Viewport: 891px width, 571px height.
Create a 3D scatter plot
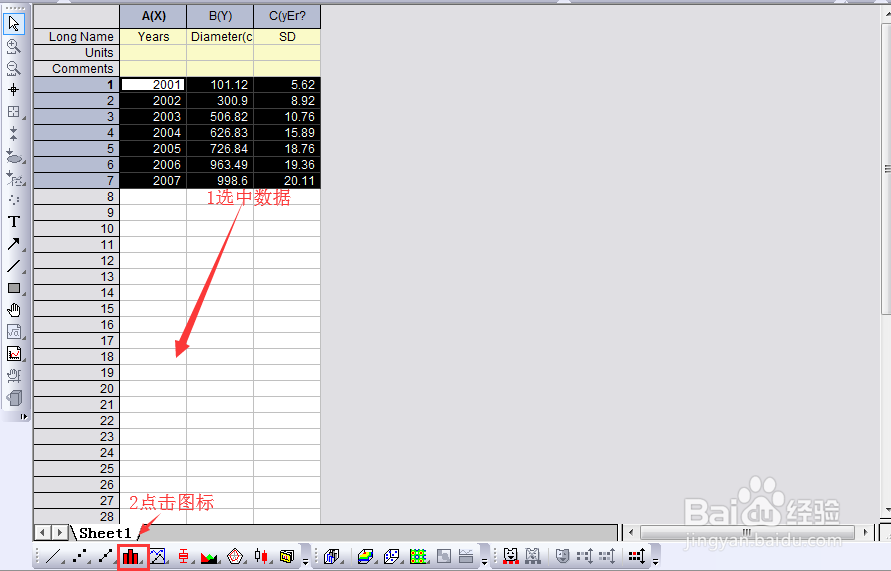pos(392,556)
